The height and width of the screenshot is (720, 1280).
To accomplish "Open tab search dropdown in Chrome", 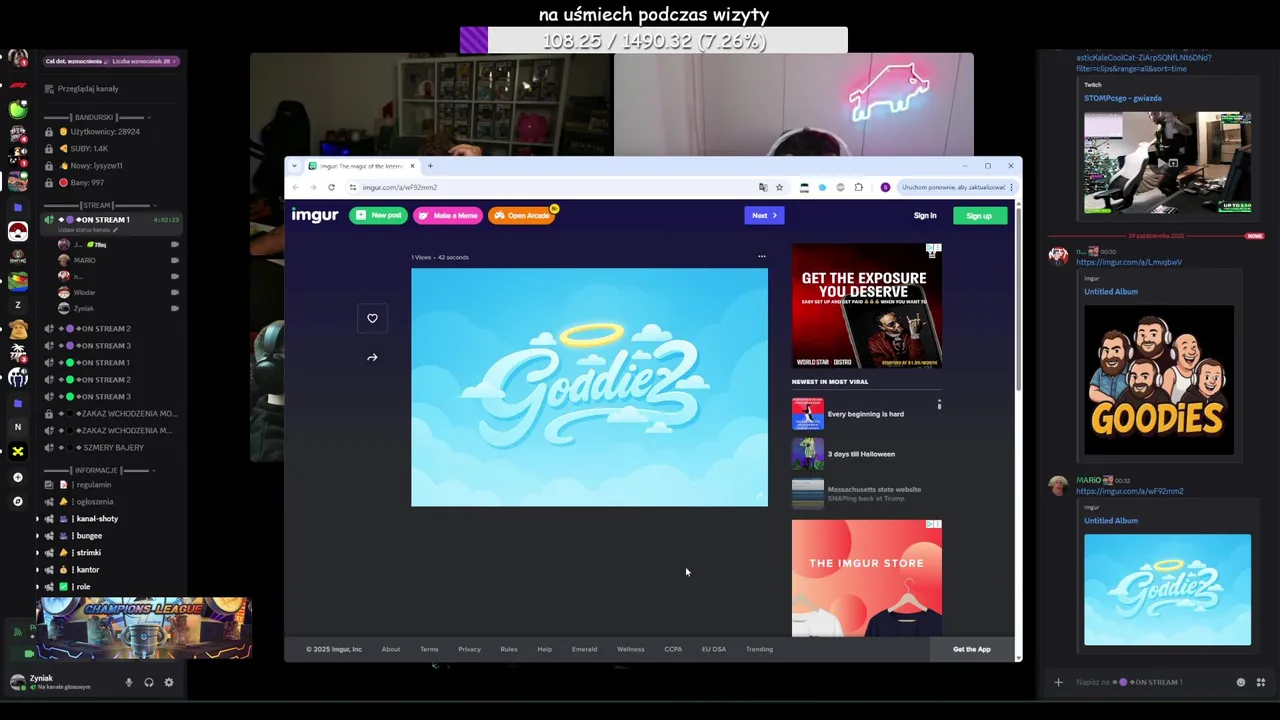I will coord(294,166).
